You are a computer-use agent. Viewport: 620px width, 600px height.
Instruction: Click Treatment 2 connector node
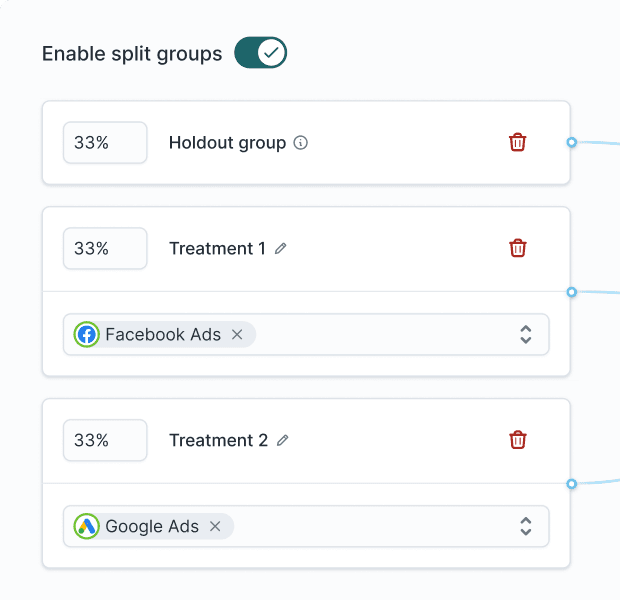572,484
